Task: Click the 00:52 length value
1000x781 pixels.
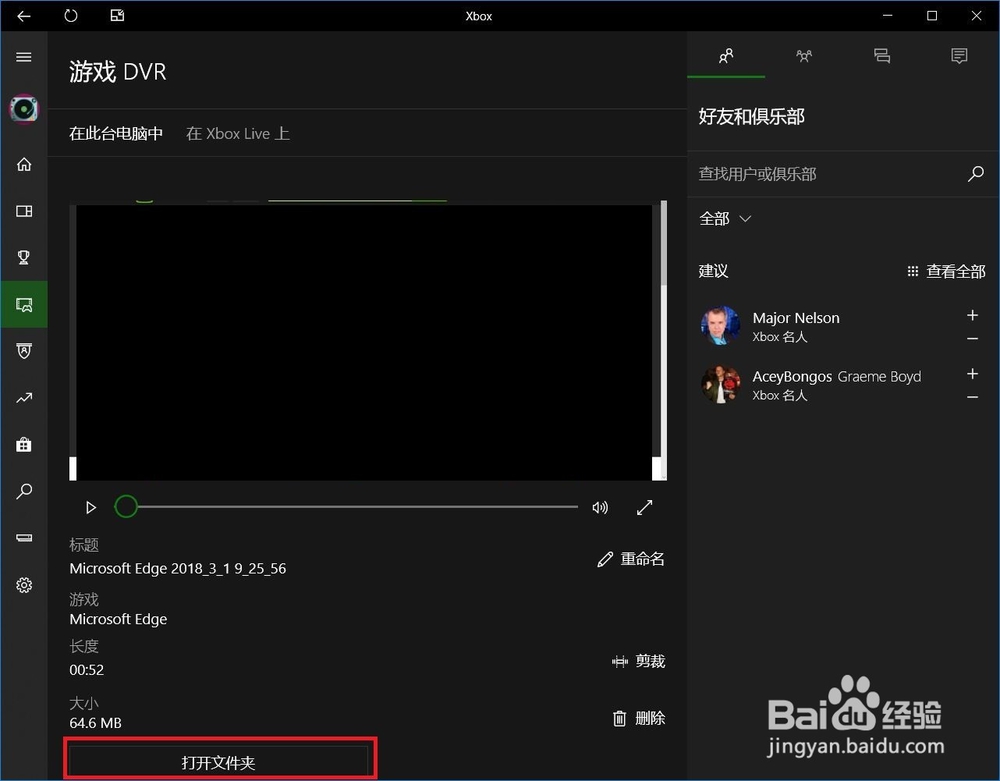Action: [87, 670]
